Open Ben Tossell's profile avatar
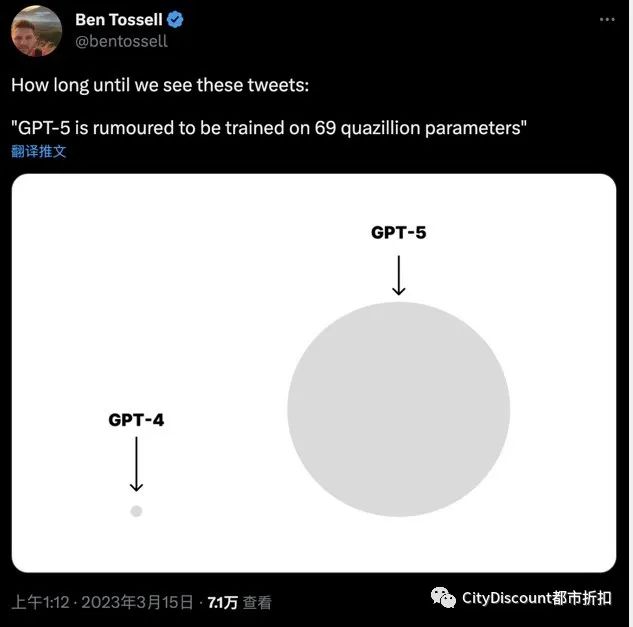Image resolution: width=633 pixels, height=627 pixels. [x=36, y=31]
